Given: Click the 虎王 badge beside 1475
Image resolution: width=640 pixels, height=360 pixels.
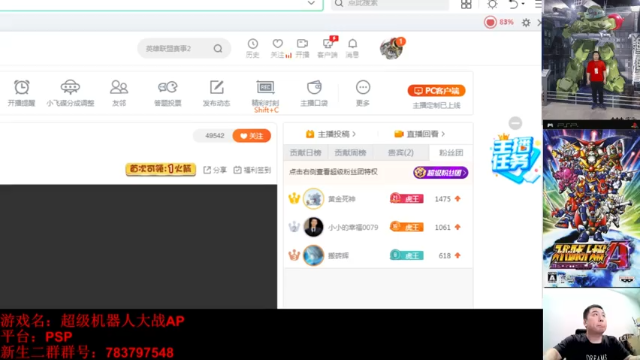Looking at the screenshot, I should click(407, 199).
